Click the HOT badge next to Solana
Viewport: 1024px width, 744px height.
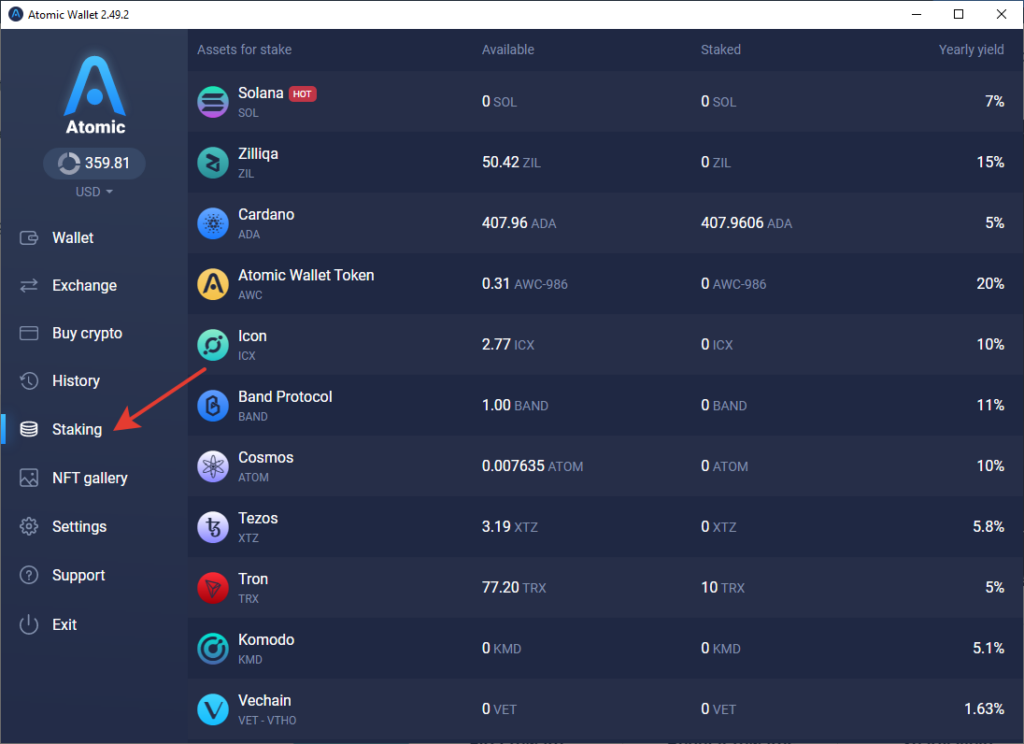coord(302,94)
